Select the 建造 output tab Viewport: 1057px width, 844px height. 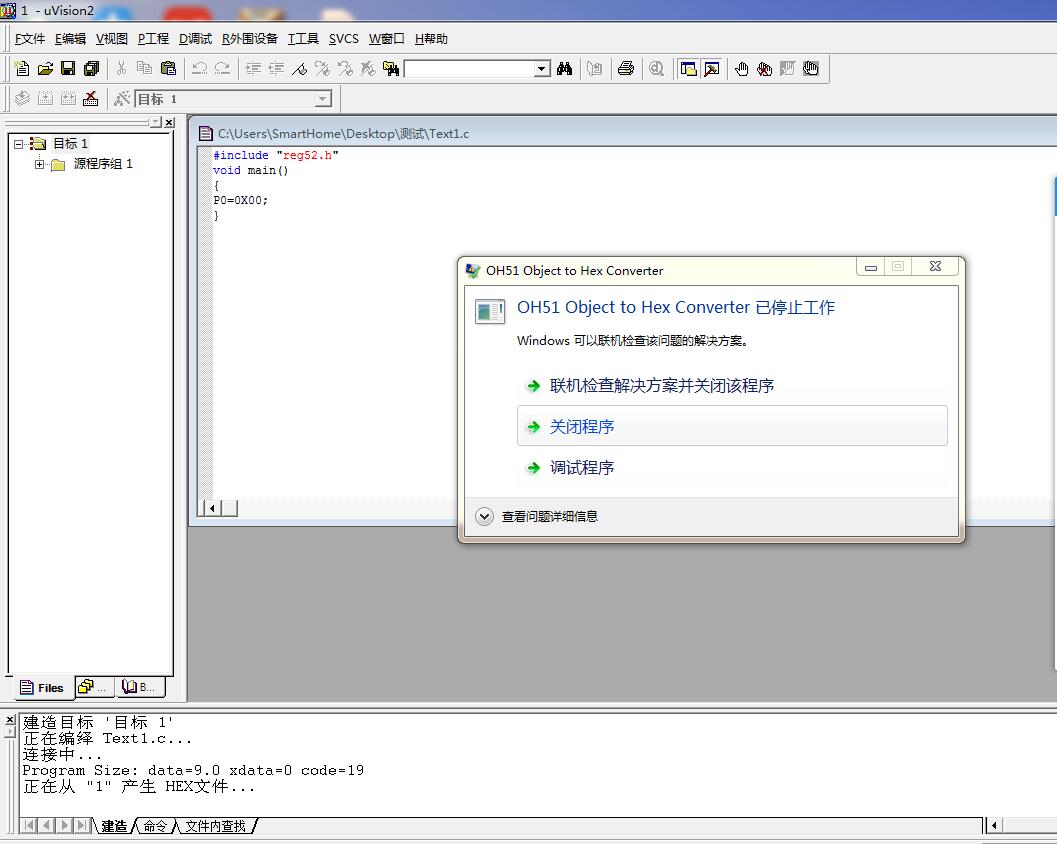115,826
